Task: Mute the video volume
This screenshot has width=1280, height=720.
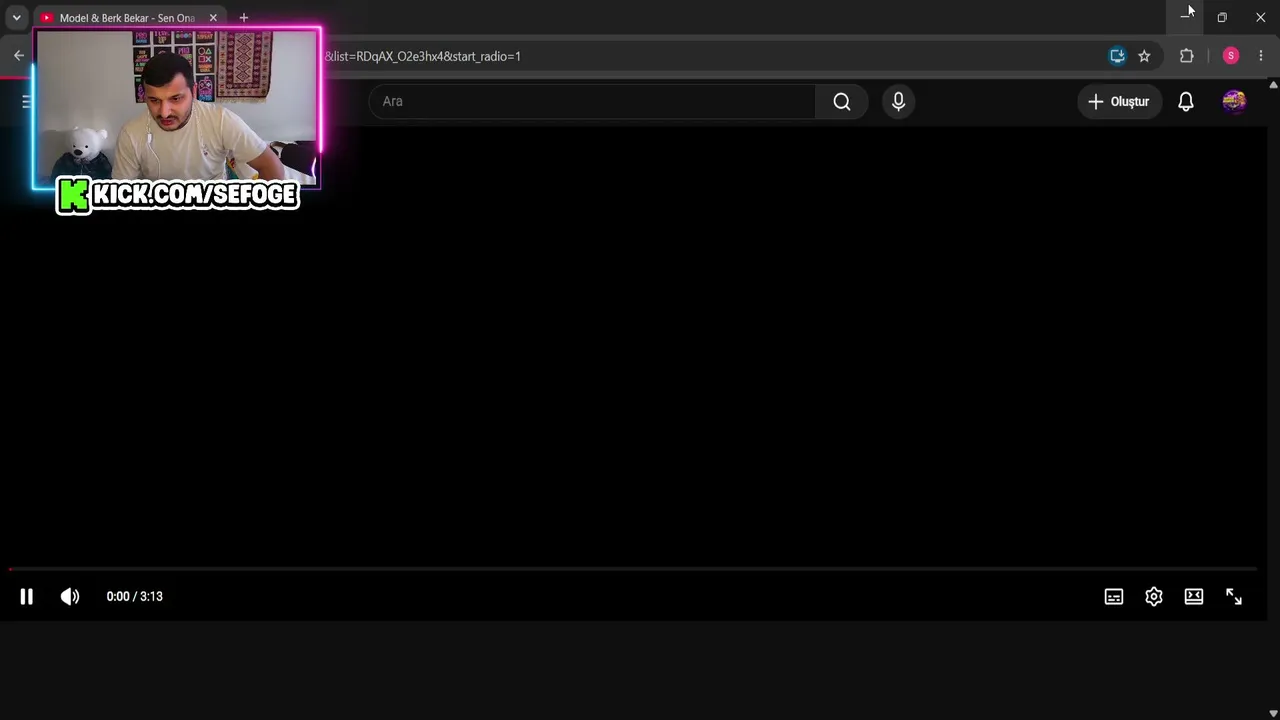Action: click(69, 596)
